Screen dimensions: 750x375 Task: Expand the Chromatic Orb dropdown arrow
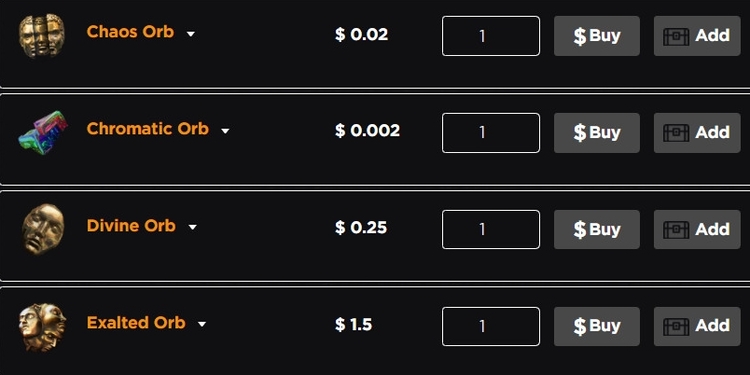click(225, 131)
